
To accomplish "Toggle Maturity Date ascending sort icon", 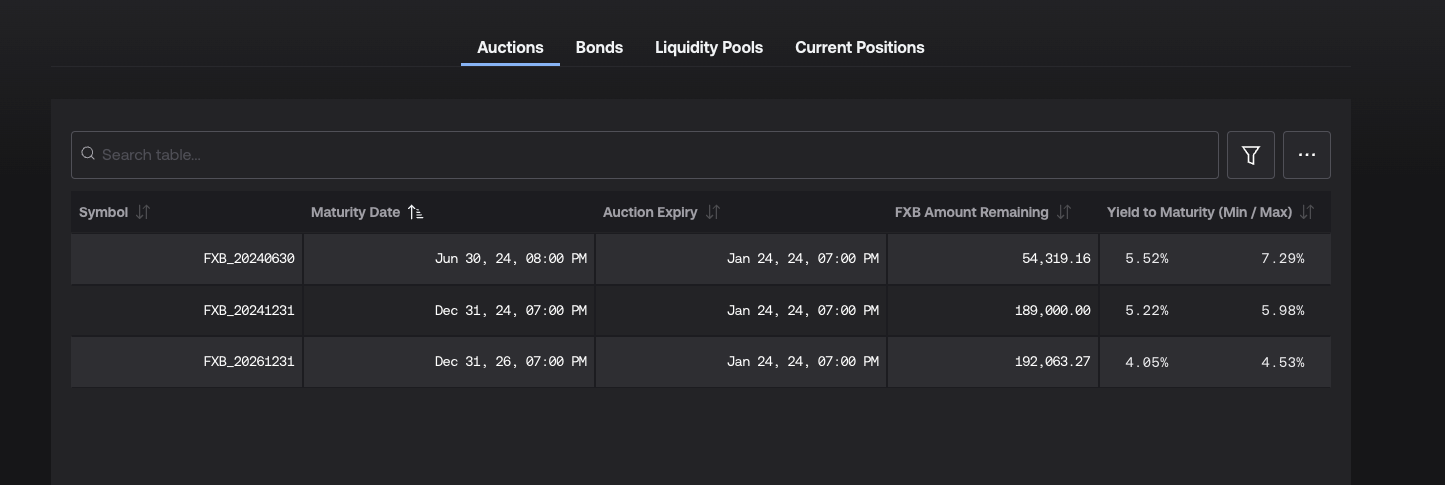I will pyautogui.click(x=416, y=212).
